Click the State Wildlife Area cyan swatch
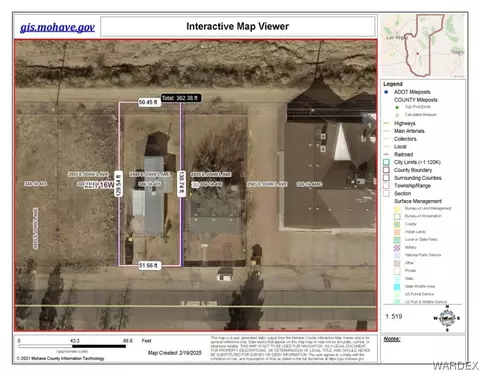The height and width of the screenshot is (376, 480). point(397,286)
